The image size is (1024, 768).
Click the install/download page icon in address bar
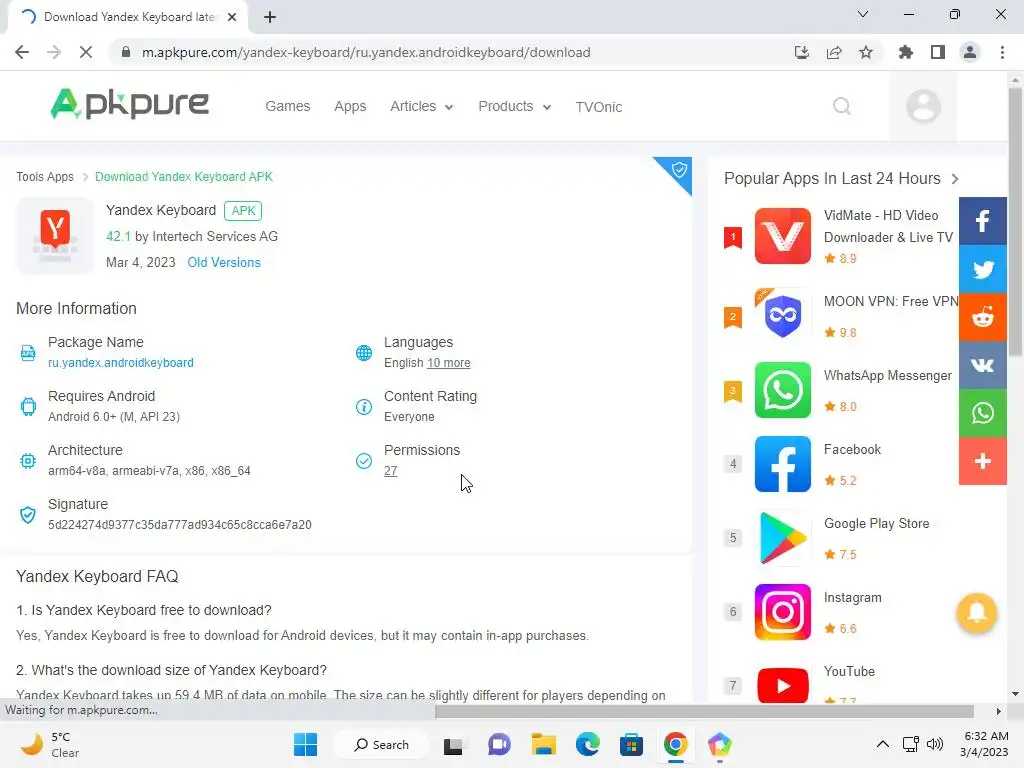pos(802,52)
